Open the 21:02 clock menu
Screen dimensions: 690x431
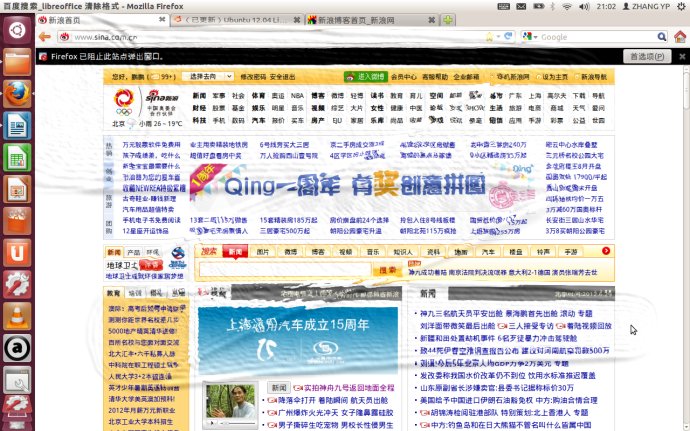pyautogui.click(x=606, y=6)
